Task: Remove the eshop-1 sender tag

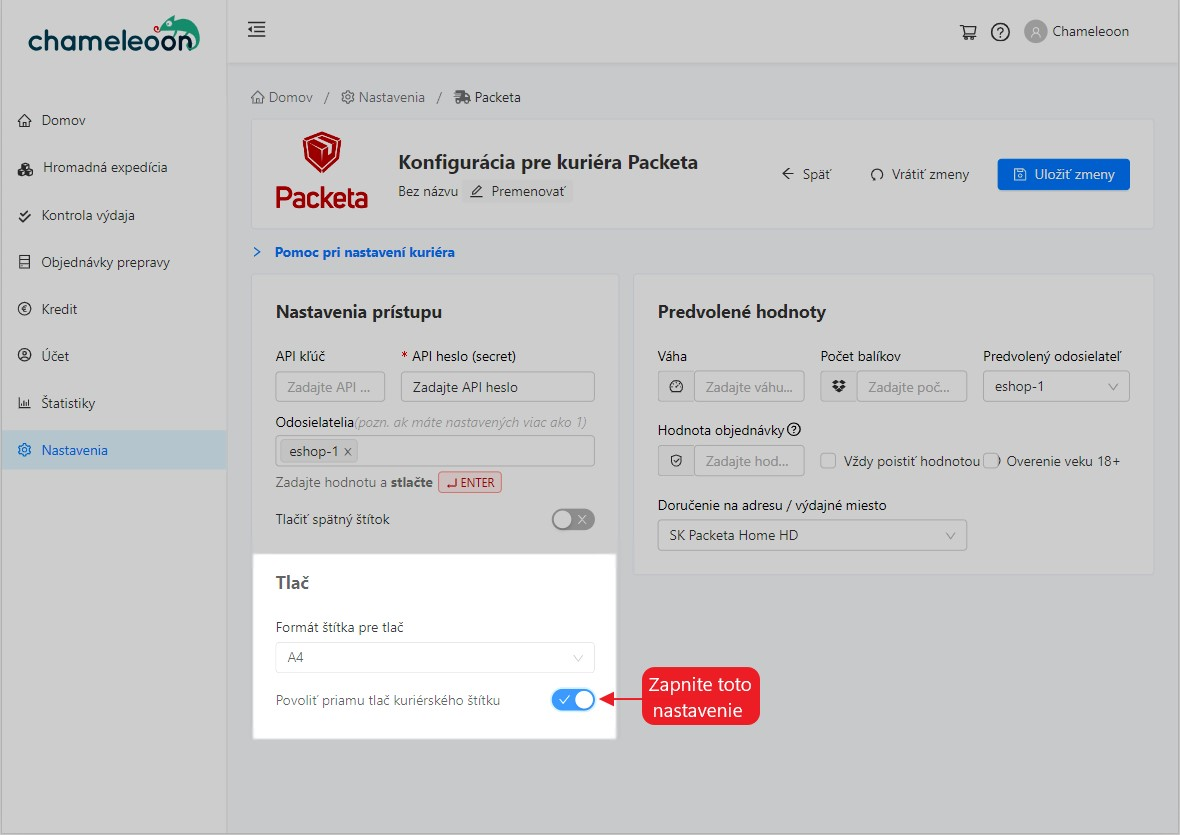Action: 348,451
